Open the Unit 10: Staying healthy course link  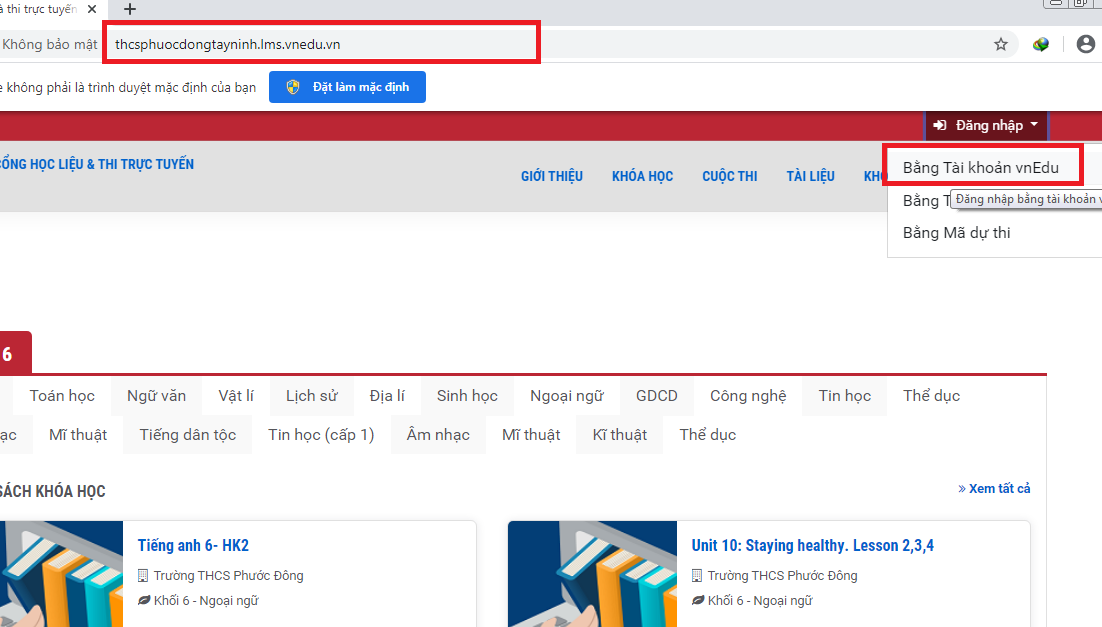coord(812,546)
